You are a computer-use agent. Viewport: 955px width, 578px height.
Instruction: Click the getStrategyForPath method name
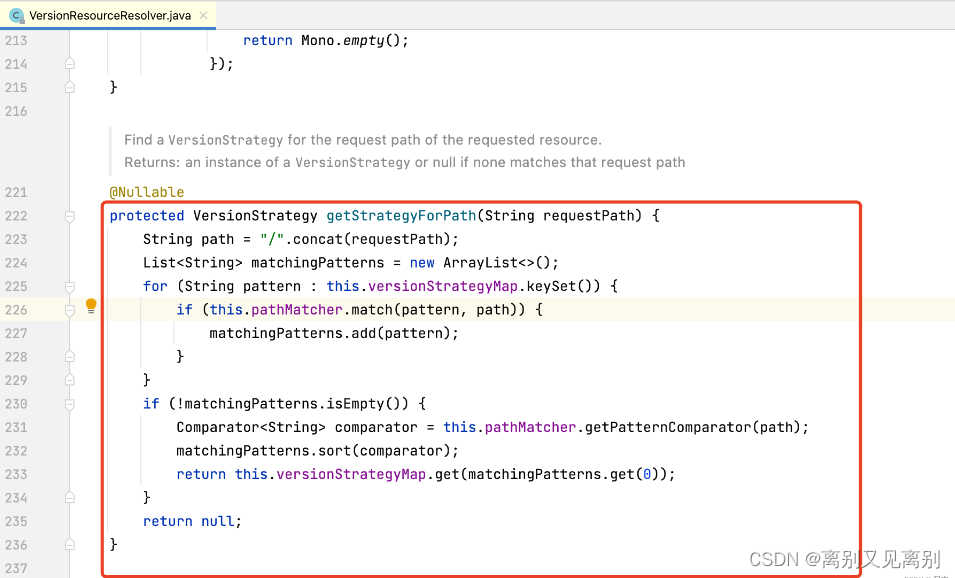click(x=401, y=216)
